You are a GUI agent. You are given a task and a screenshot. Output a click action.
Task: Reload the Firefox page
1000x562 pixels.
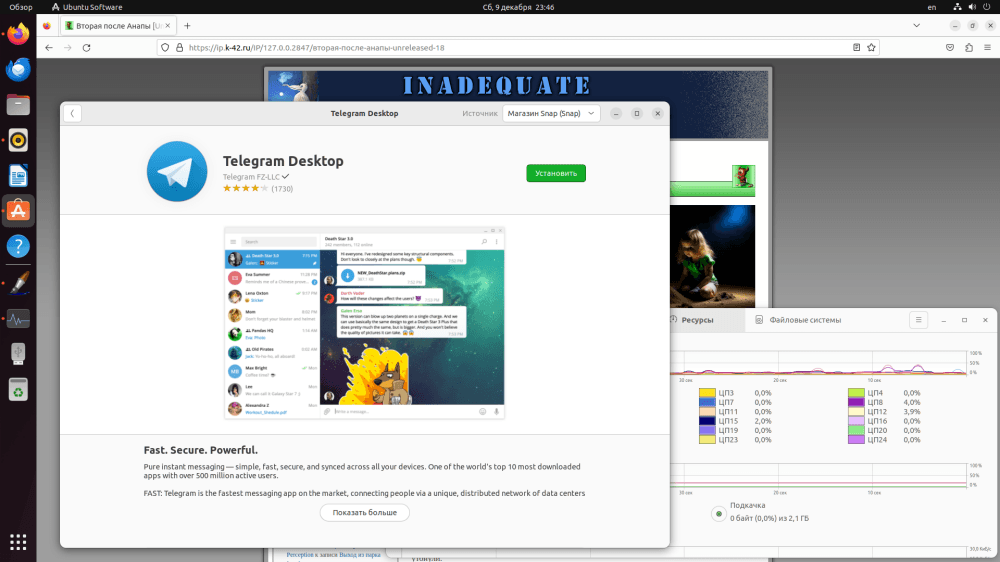[x=87, y=48]
